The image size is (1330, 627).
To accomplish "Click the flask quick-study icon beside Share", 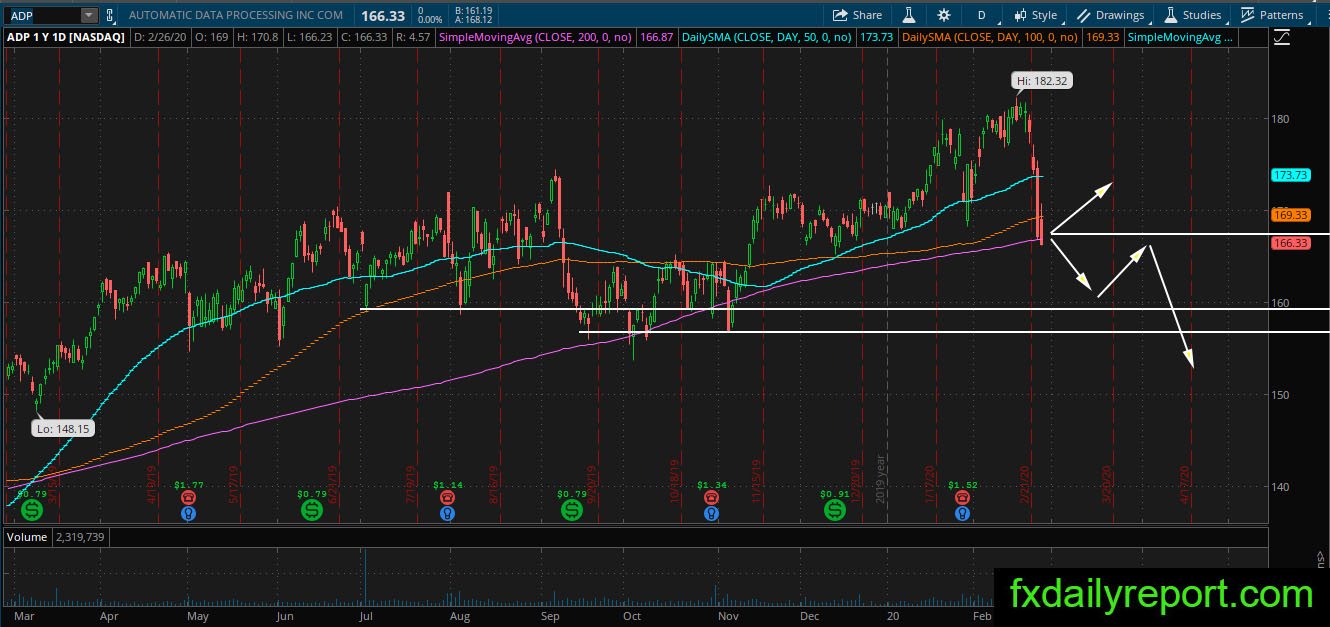I will coord(909,15).
